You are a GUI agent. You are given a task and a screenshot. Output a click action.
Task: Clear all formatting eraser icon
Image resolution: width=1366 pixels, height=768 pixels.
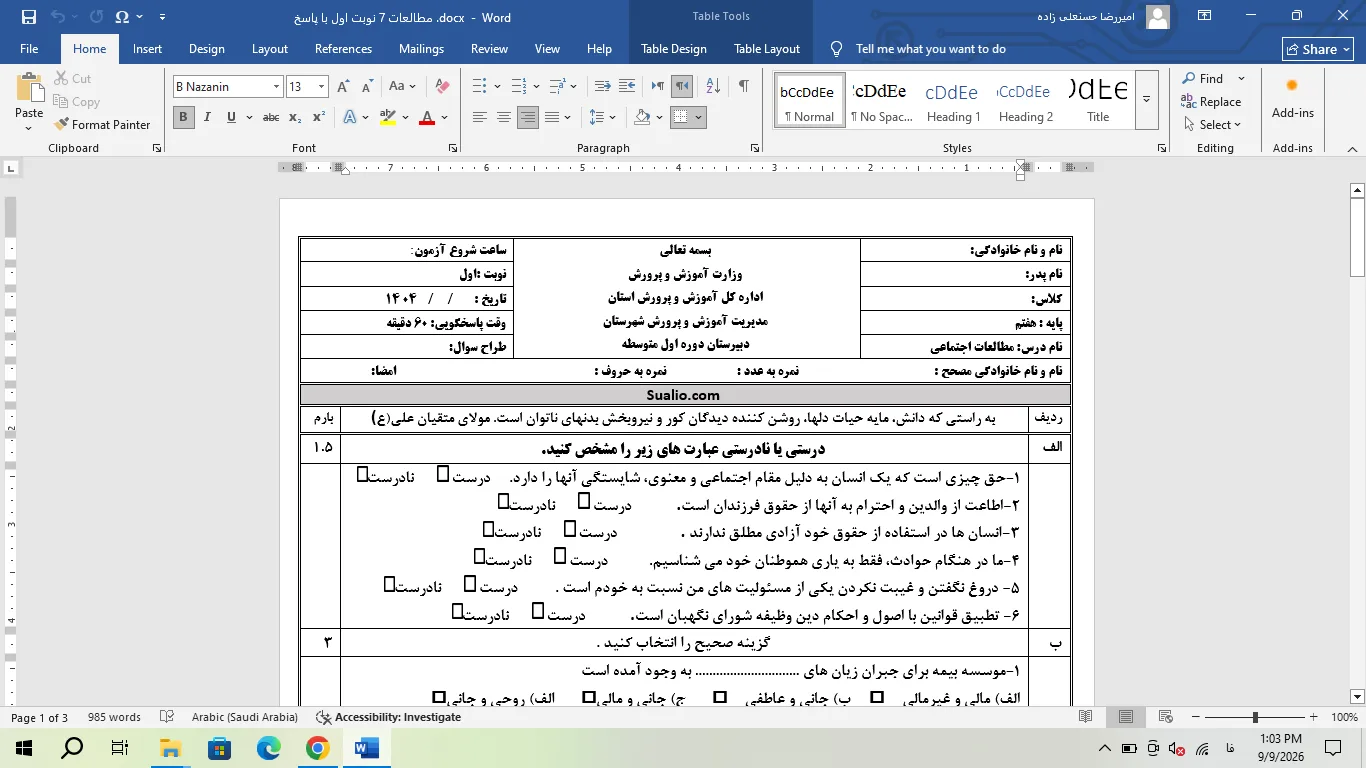[x=443, y=87]
